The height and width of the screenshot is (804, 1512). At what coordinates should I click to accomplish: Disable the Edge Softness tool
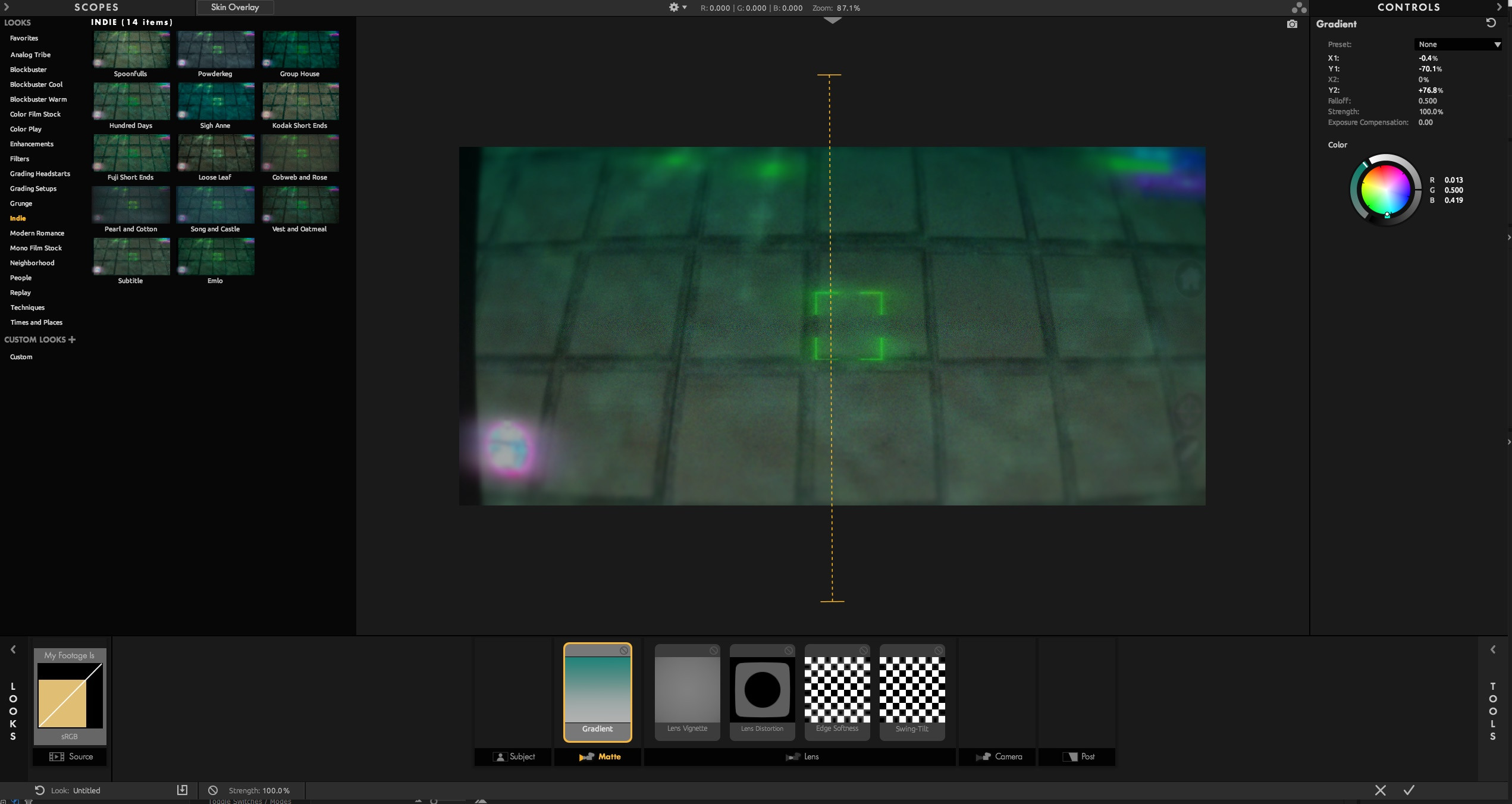click(864, 650)
